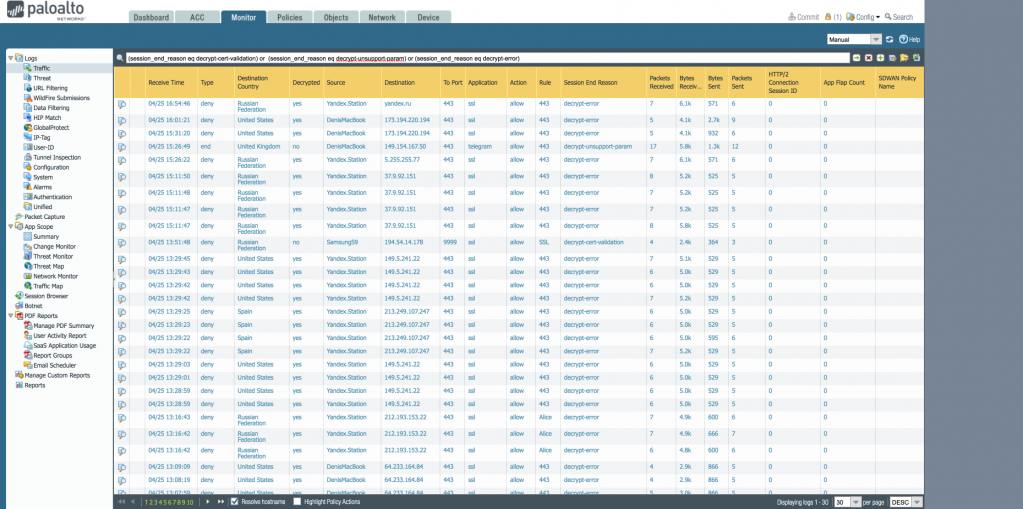Sort by Receive Time column header

tap(166, 83)
